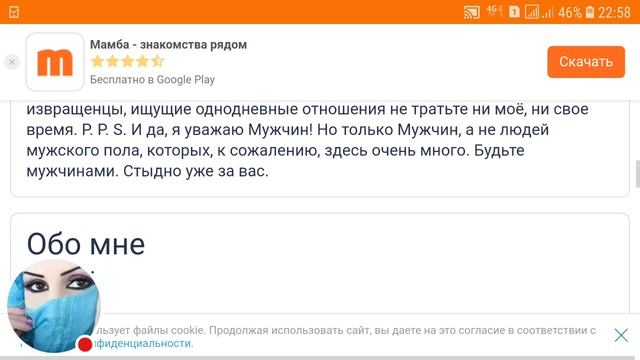Viewport: 640px width, 360px height.
Task: Tap the 4G network indicator
Action: (x=494, y=11)
